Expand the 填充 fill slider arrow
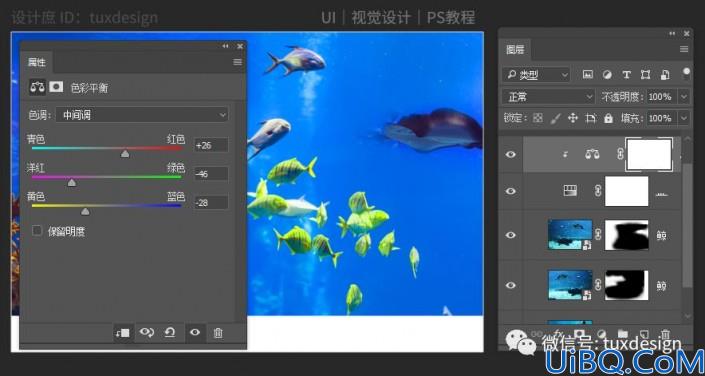 pos(684,118)
